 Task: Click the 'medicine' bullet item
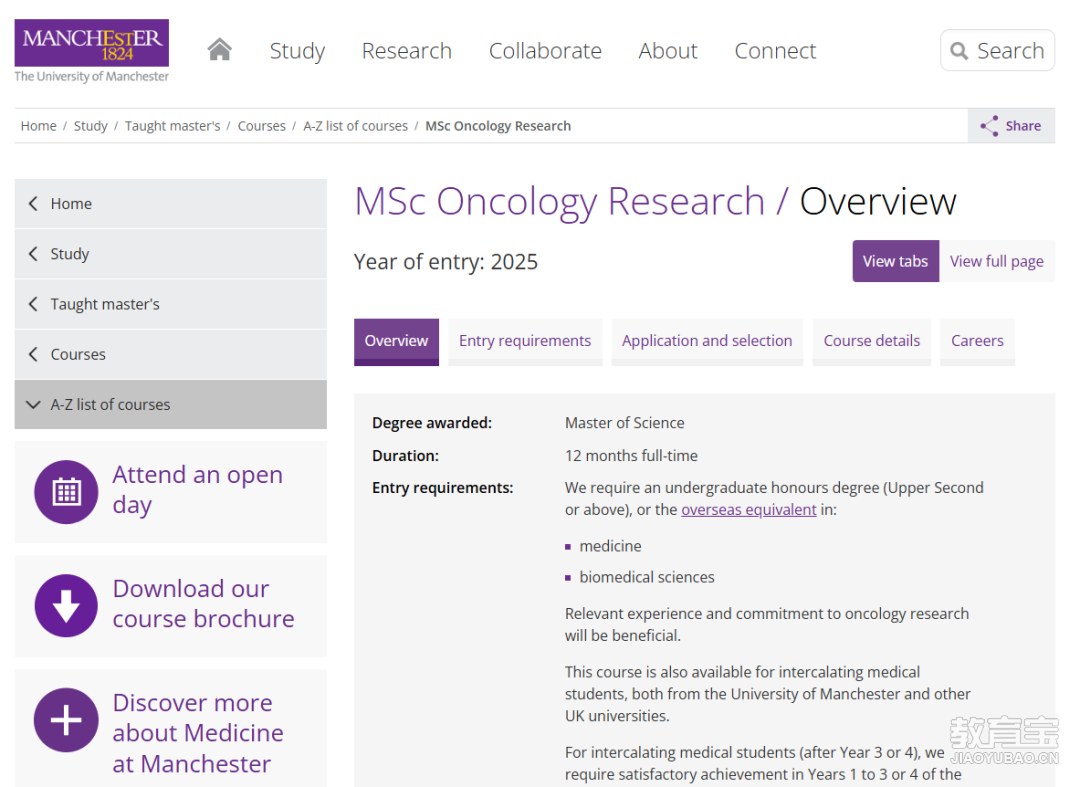(x=610, y=546)
